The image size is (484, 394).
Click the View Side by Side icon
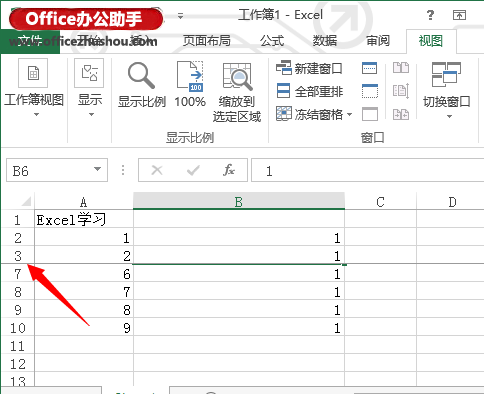tap(401, 68)
